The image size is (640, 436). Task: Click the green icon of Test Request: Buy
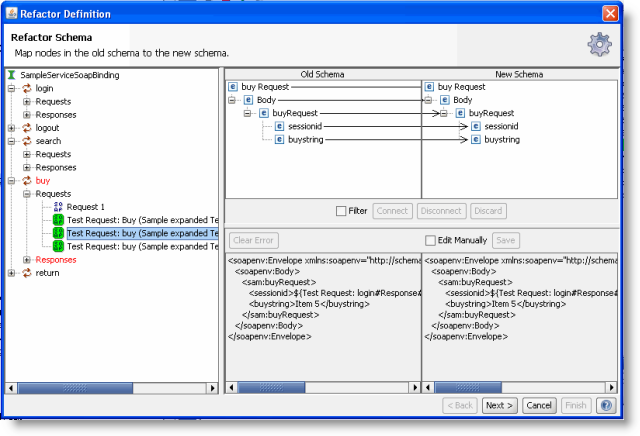[58, 220]
